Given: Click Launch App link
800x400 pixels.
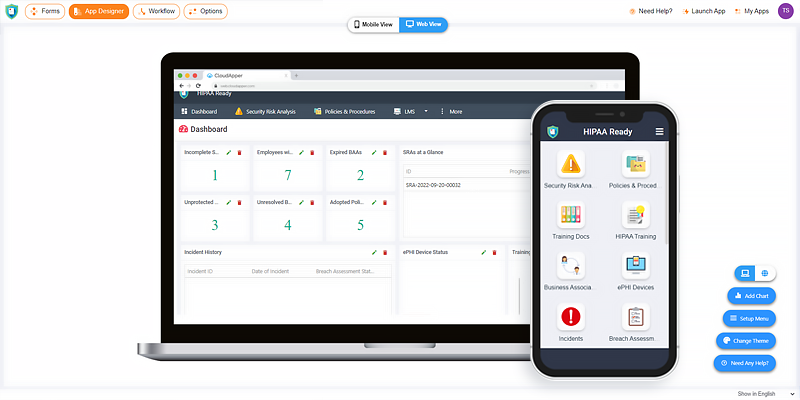Looking at the screenshot, I should pos(704,11).
